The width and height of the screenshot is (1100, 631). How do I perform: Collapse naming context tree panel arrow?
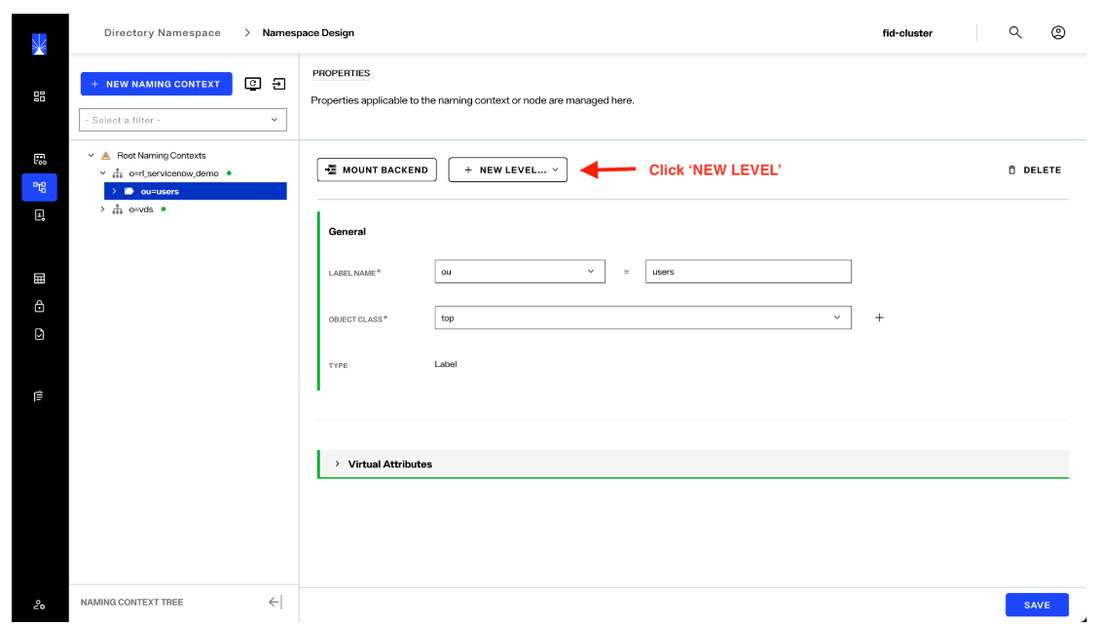point(275,602)
